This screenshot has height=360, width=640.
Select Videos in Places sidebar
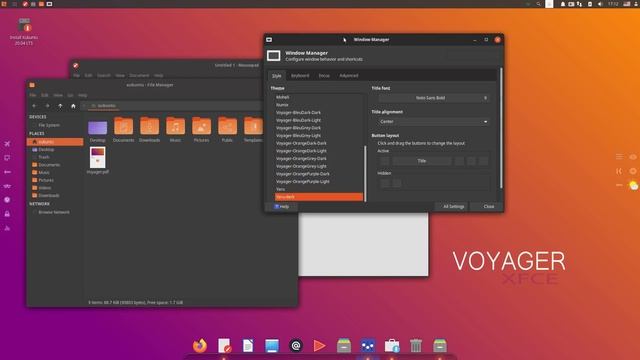tap(55, 188)
